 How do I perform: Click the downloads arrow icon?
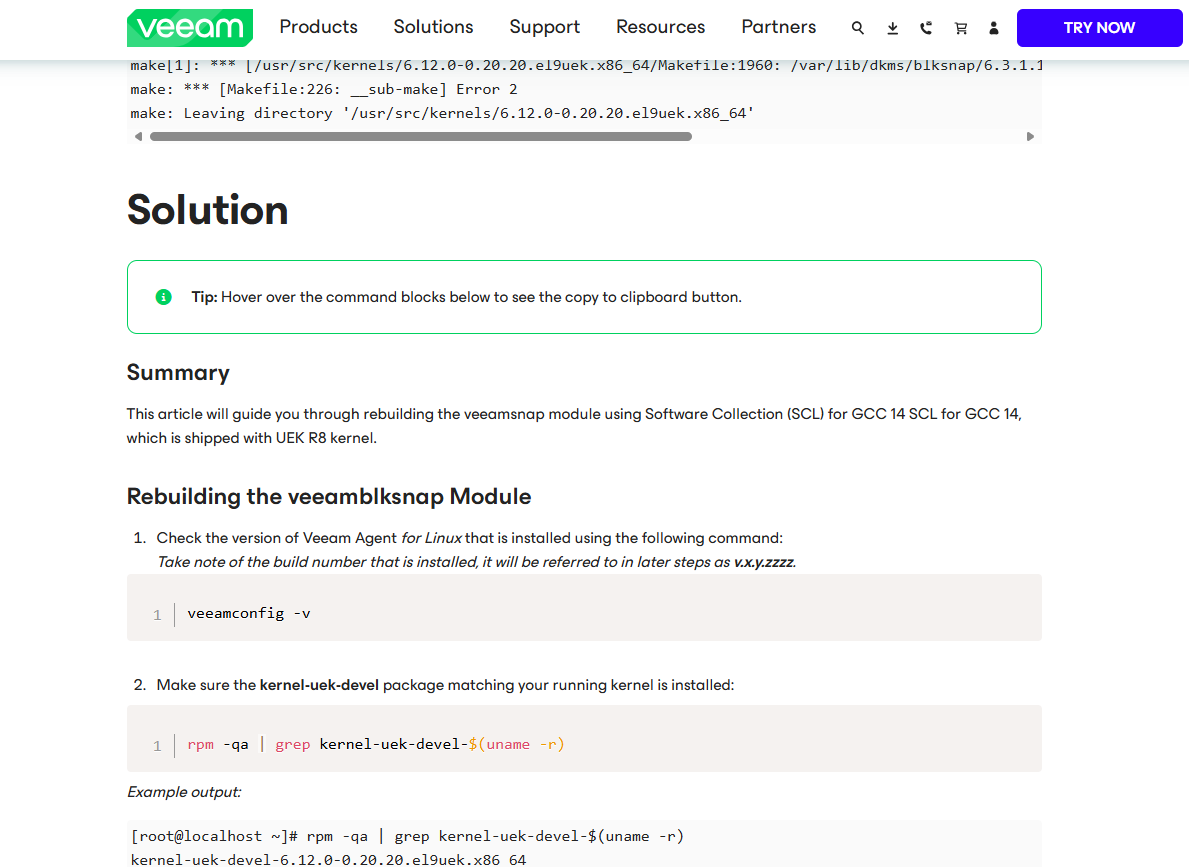click(x=893, y=28)
